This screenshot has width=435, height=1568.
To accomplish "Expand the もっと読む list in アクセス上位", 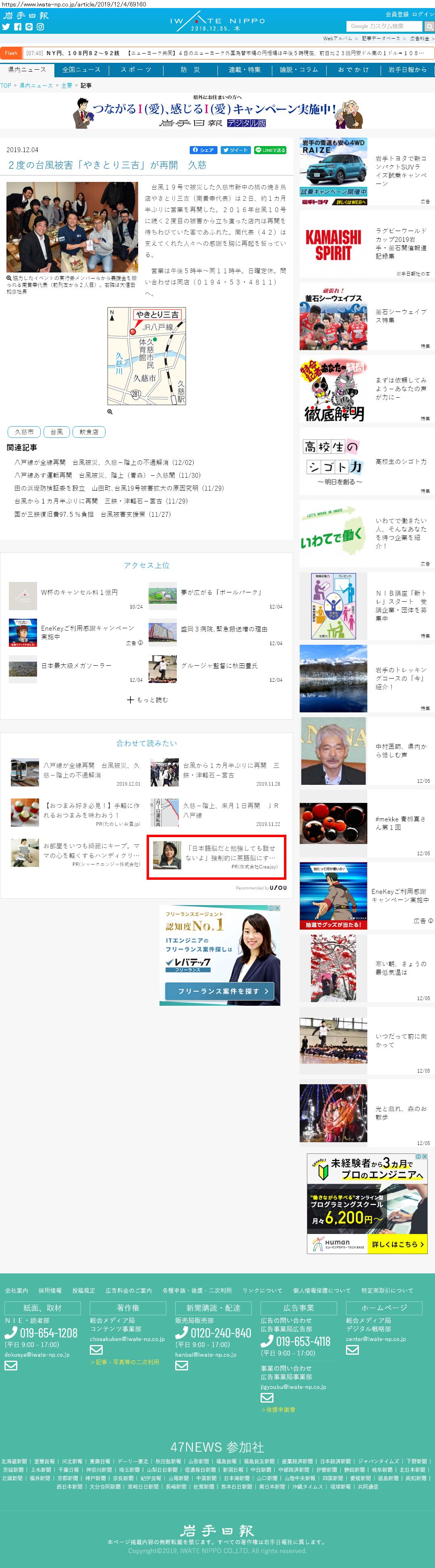I will 147,700.
